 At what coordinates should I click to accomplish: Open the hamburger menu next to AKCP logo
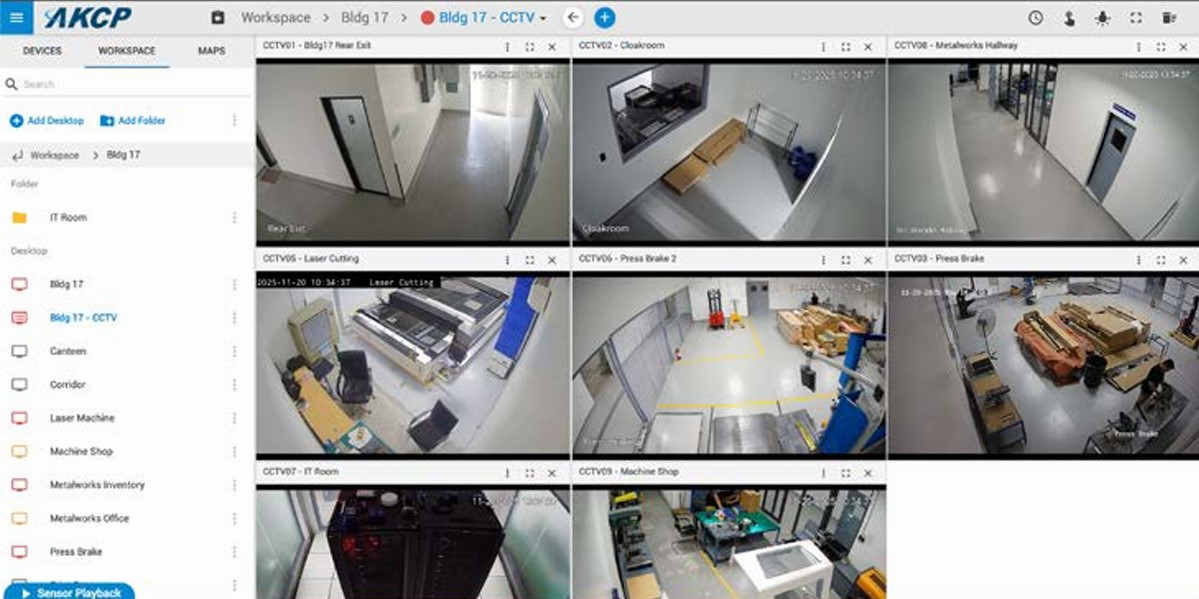tap(16, 17)
